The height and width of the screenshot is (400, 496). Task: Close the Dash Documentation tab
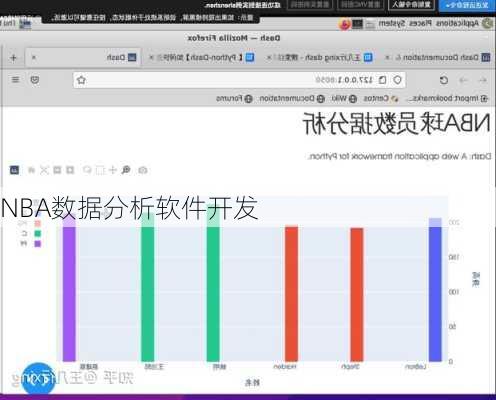(x=387, y=58)
